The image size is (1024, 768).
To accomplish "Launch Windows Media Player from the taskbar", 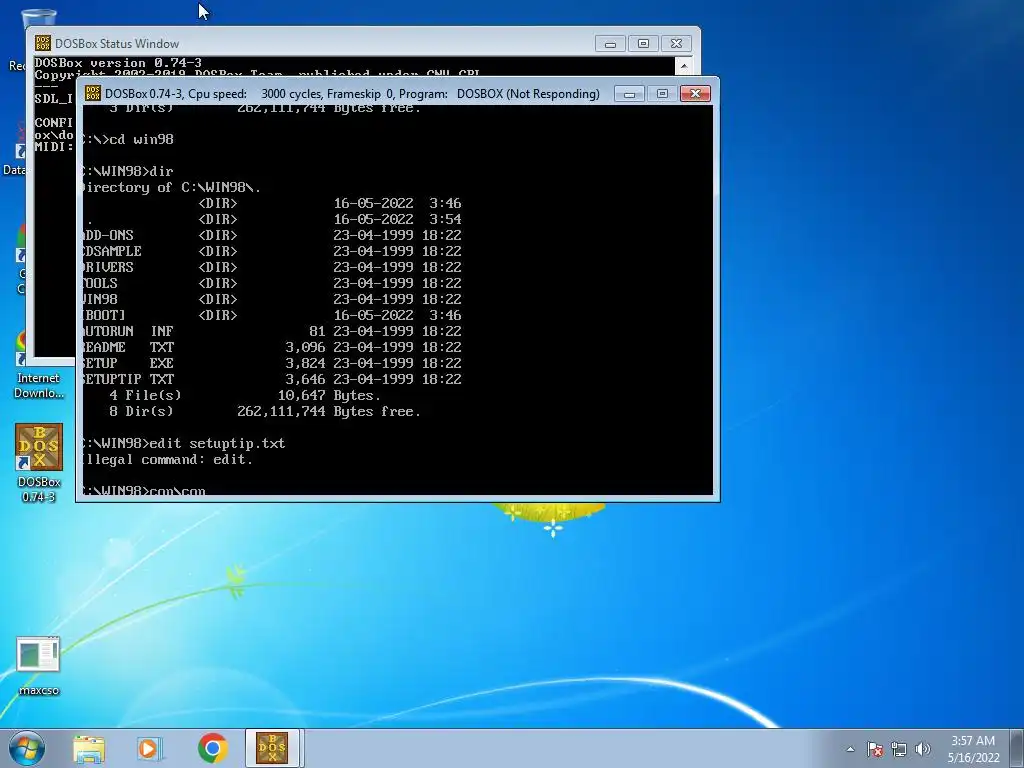I will (150, 749).
